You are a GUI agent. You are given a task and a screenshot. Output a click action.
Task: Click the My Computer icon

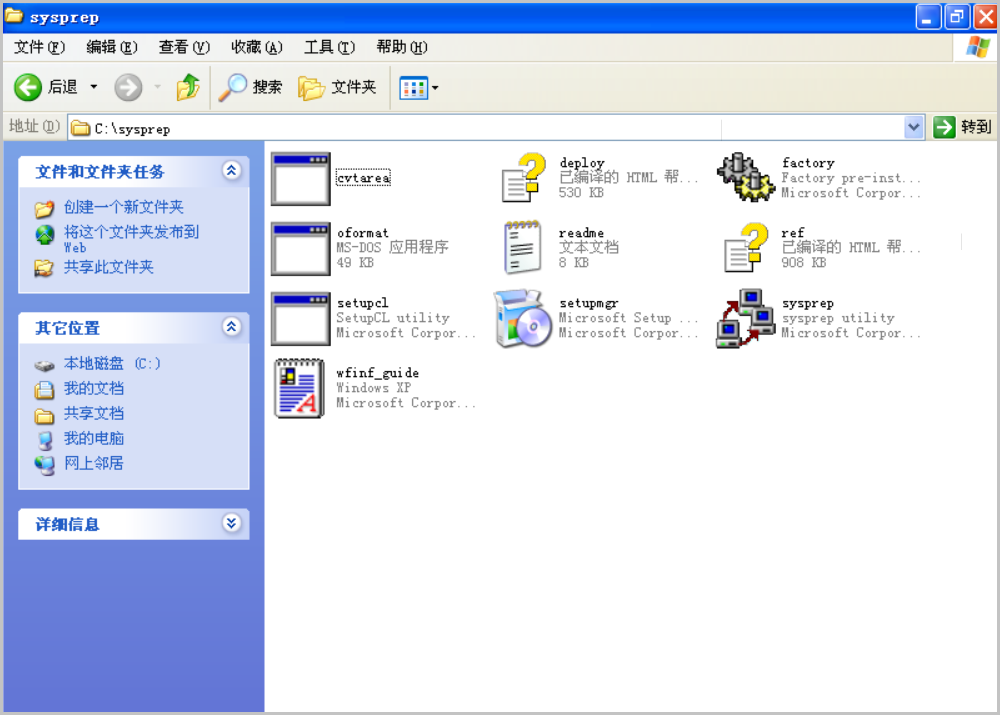[x=45, y=441]
